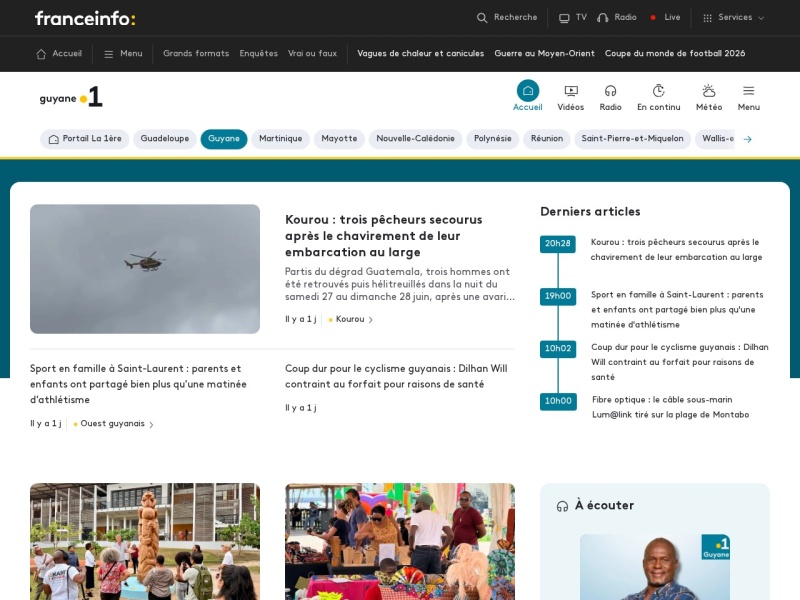Switch to Mayotte region
The height and width of the screenshot is (600, 800).
coord(339,139)
